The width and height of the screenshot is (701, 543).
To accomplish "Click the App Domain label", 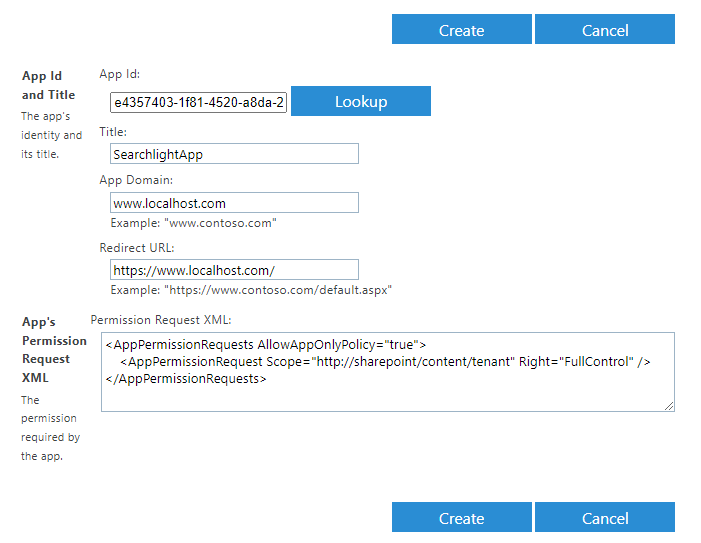I will [x=136, y=180].
